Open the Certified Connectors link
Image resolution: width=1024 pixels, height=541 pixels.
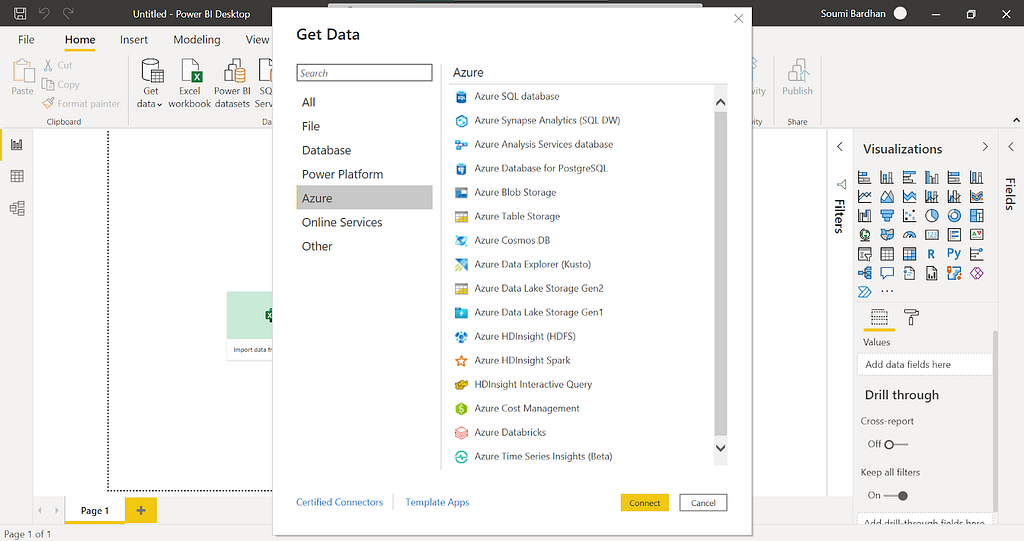coord(340,502)
